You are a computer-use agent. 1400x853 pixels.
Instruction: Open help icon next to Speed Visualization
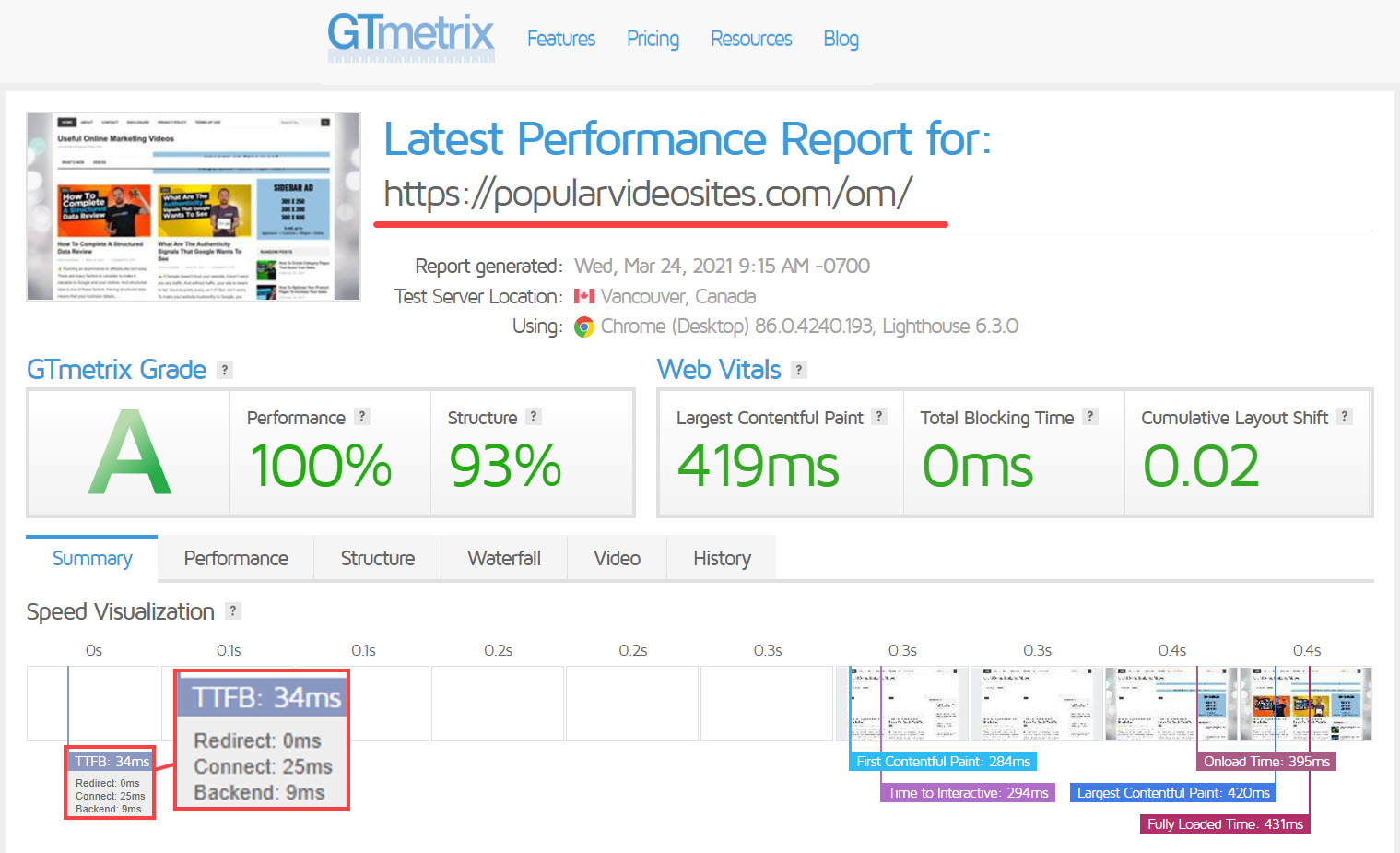click(233, 610)
